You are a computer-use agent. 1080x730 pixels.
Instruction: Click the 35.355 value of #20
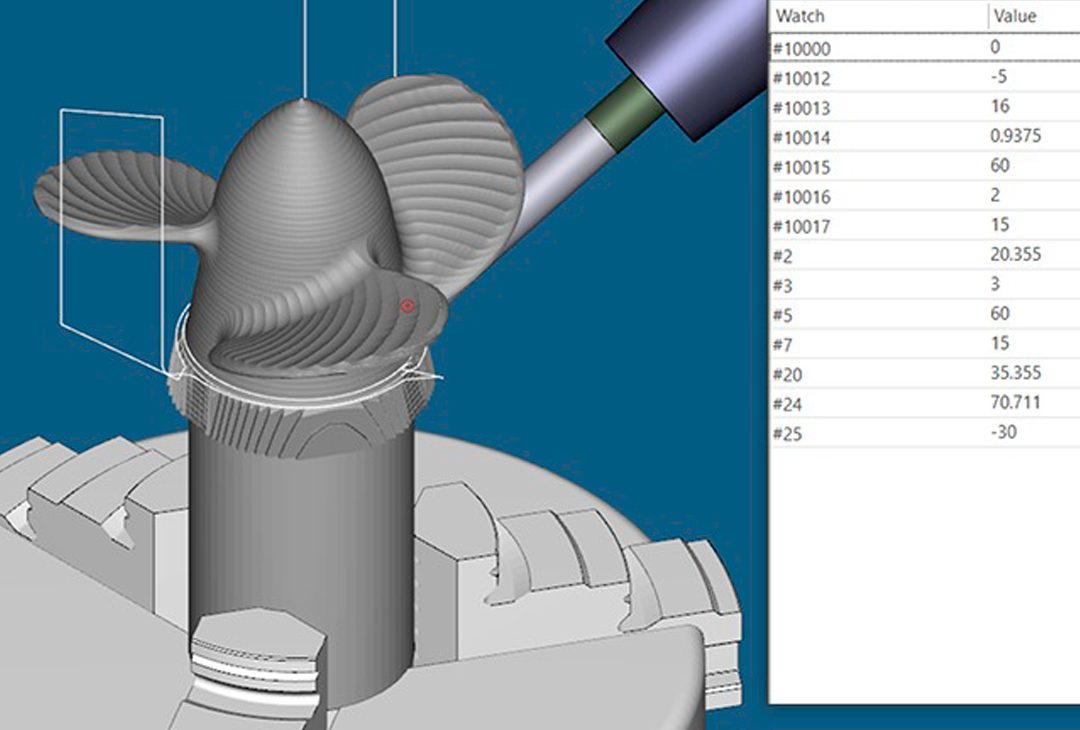click(1015, 373)
